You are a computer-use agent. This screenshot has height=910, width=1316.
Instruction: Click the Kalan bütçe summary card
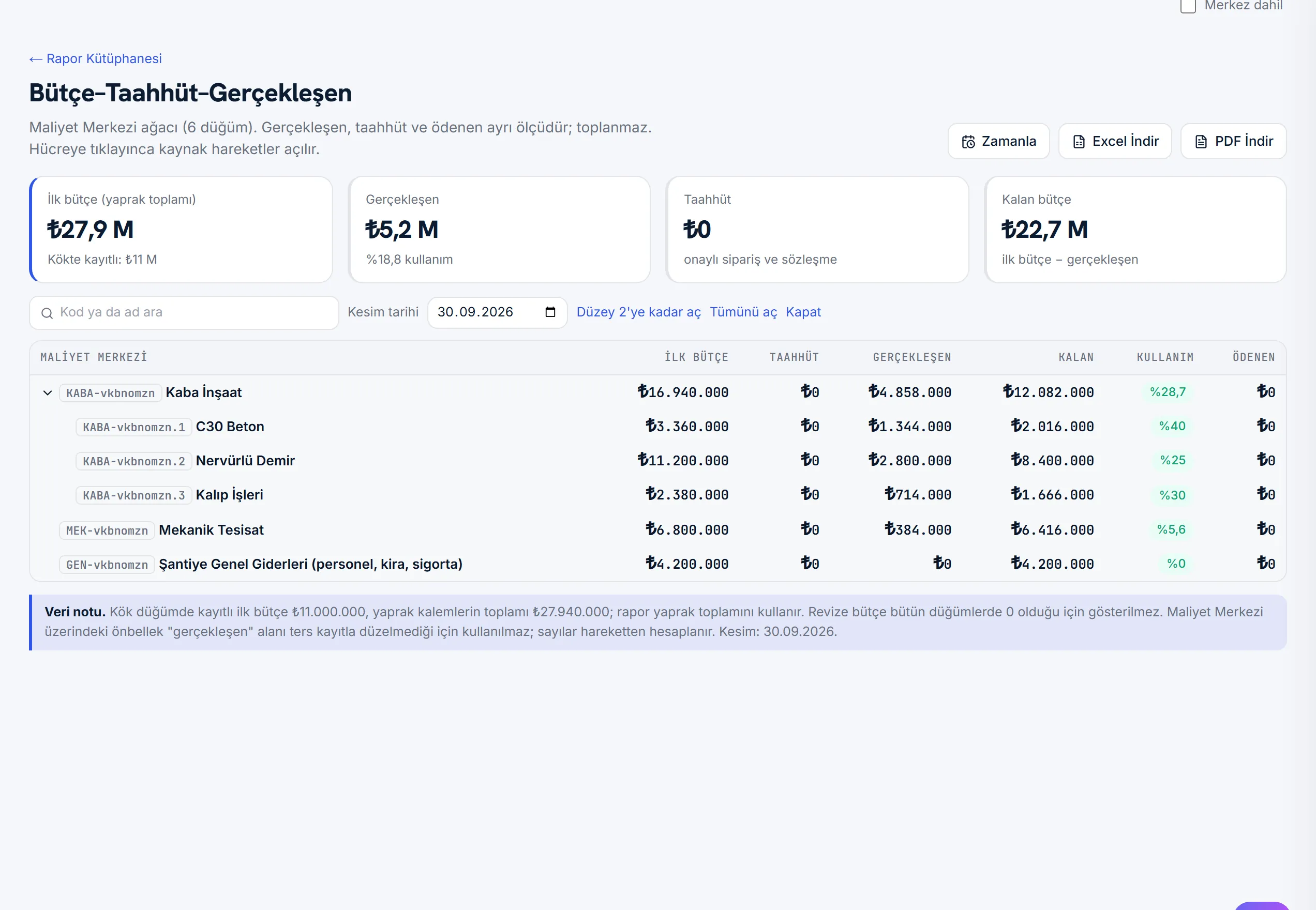point(1135,229)
